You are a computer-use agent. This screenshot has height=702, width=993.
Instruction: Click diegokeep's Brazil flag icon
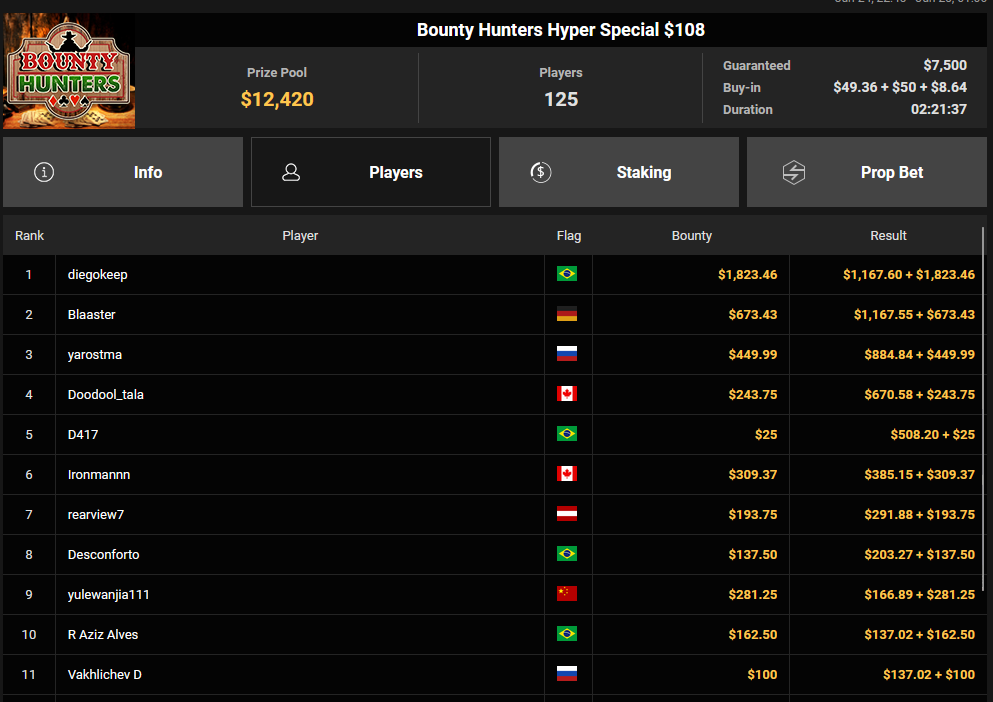coord(567,274)
